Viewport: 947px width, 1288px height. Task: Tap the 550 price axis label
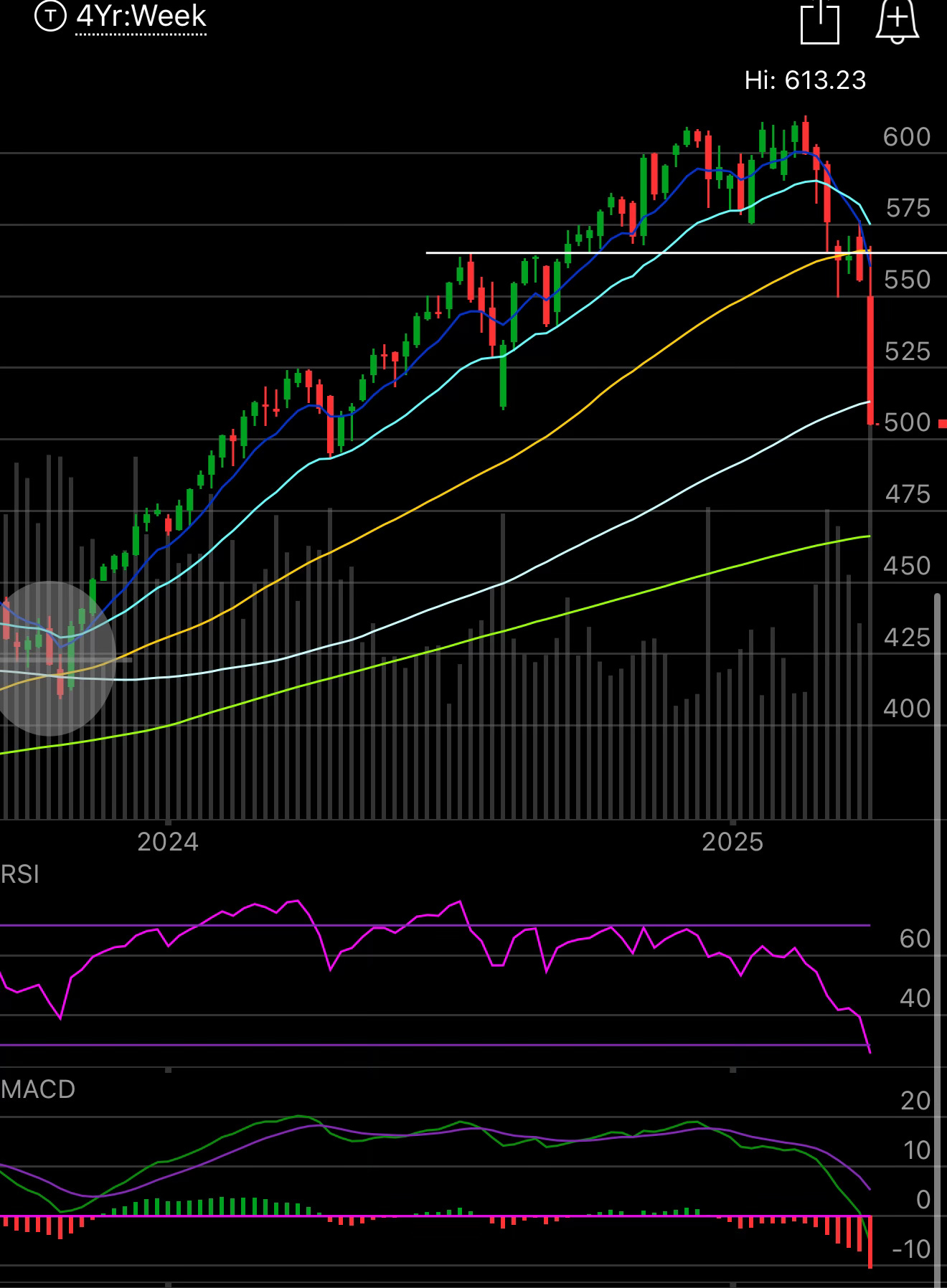tap(908, 279)
